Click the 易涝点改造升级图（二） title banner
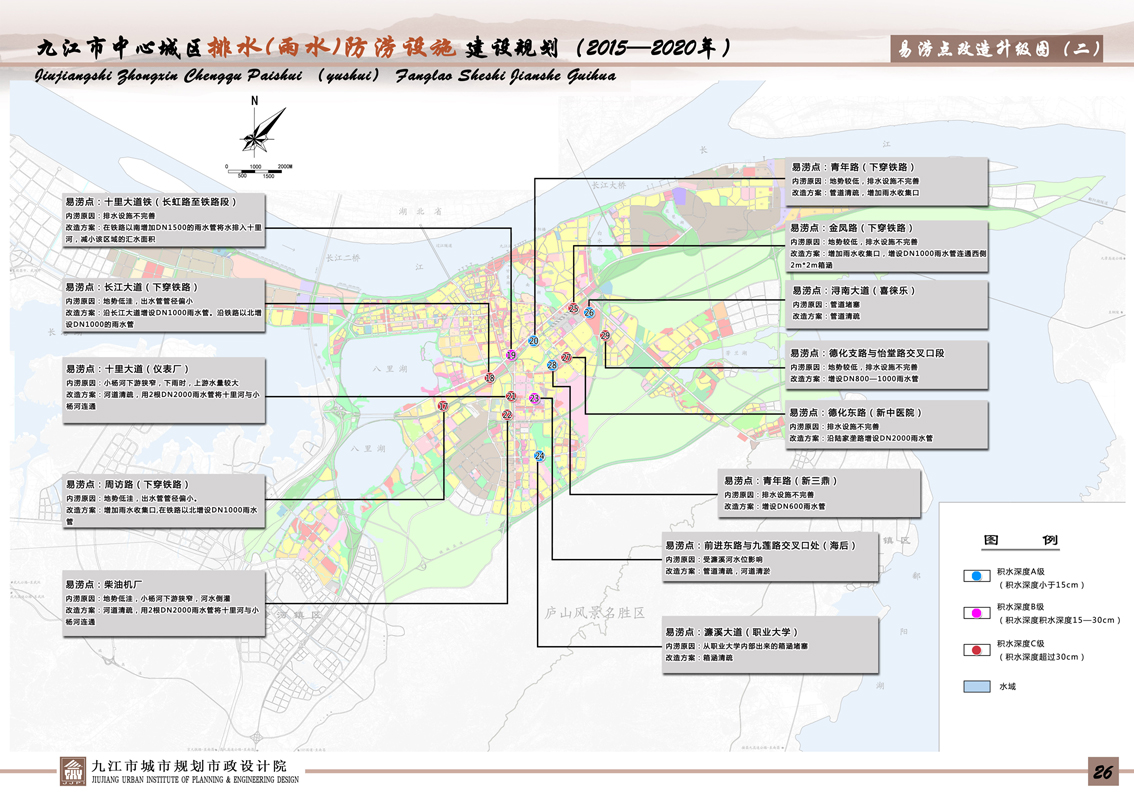This screenshot has height=802, width=1134. tap(996, 49)
